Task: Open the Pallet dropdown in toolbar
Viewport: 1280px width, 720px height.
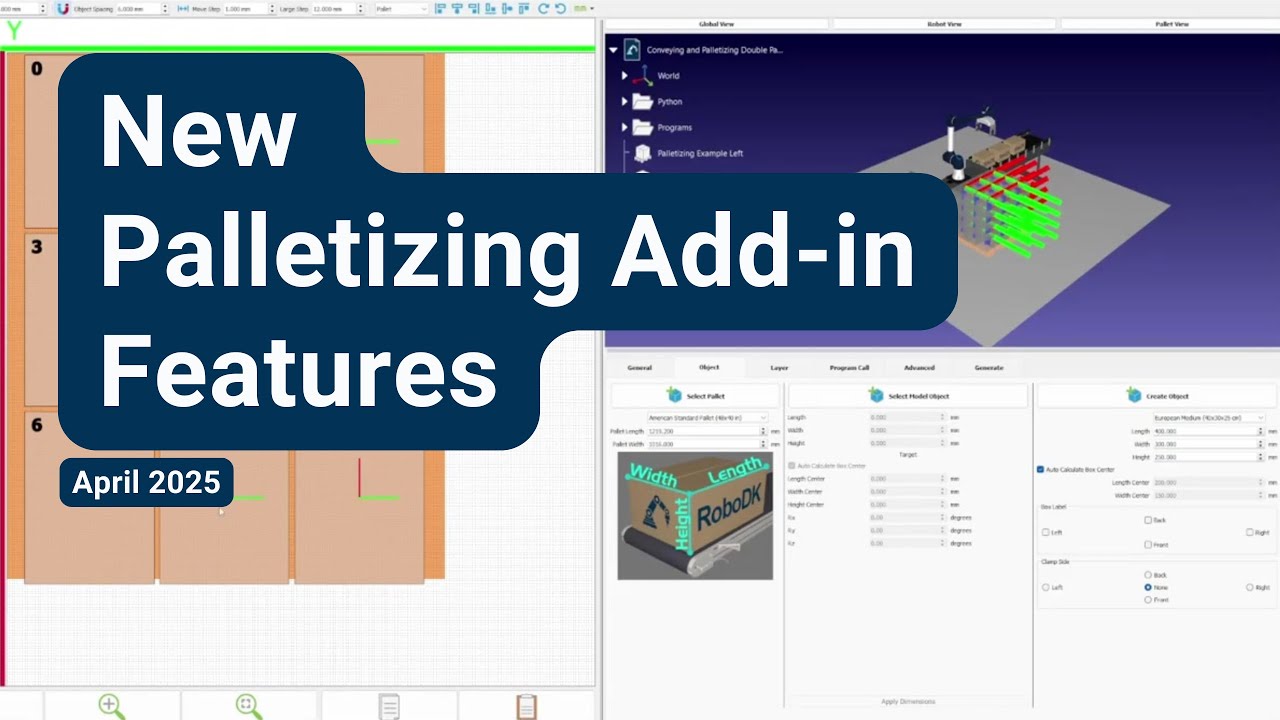Action: (x=401, y=8)
